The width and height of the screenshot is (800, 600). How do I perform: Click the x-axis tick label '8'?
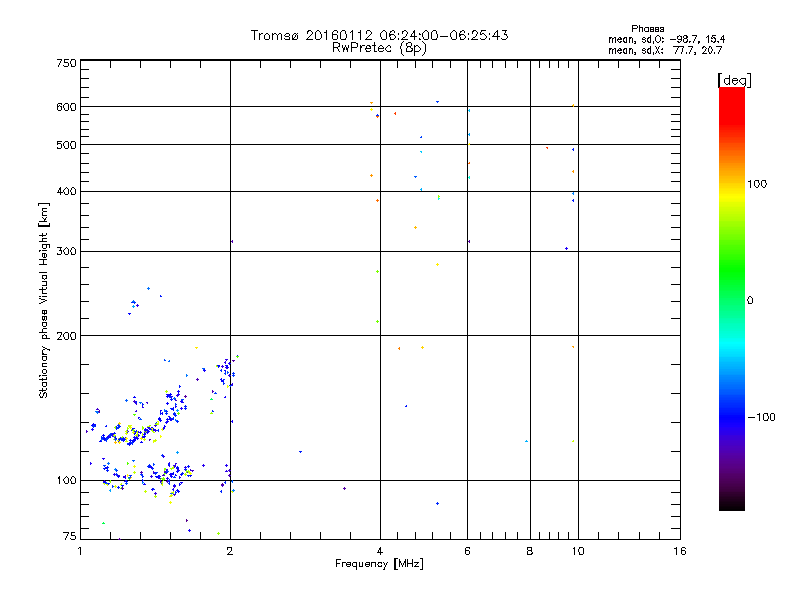coord(530,551)
